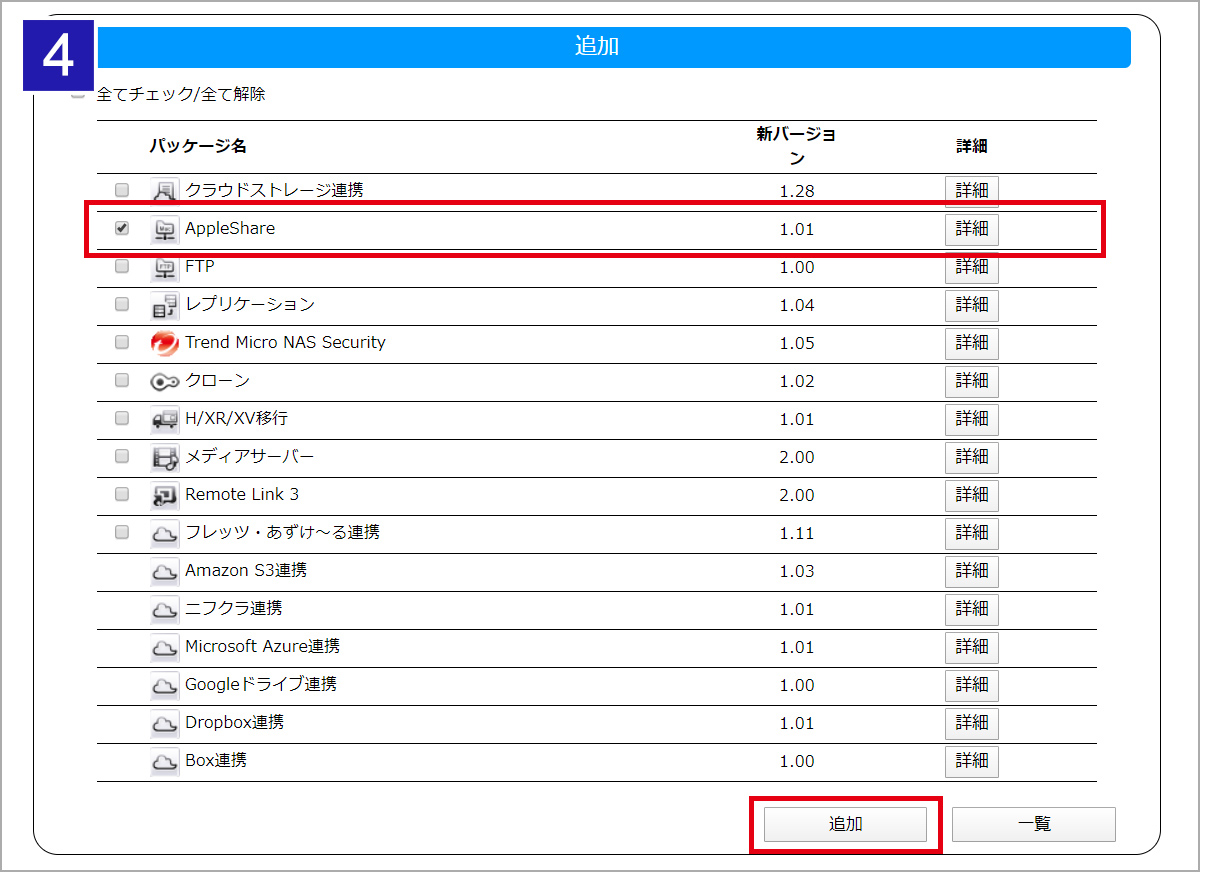Click the Googleドライブ連携 package name
This screenshot has height=872, width=1213.
[x=261, y=684]
